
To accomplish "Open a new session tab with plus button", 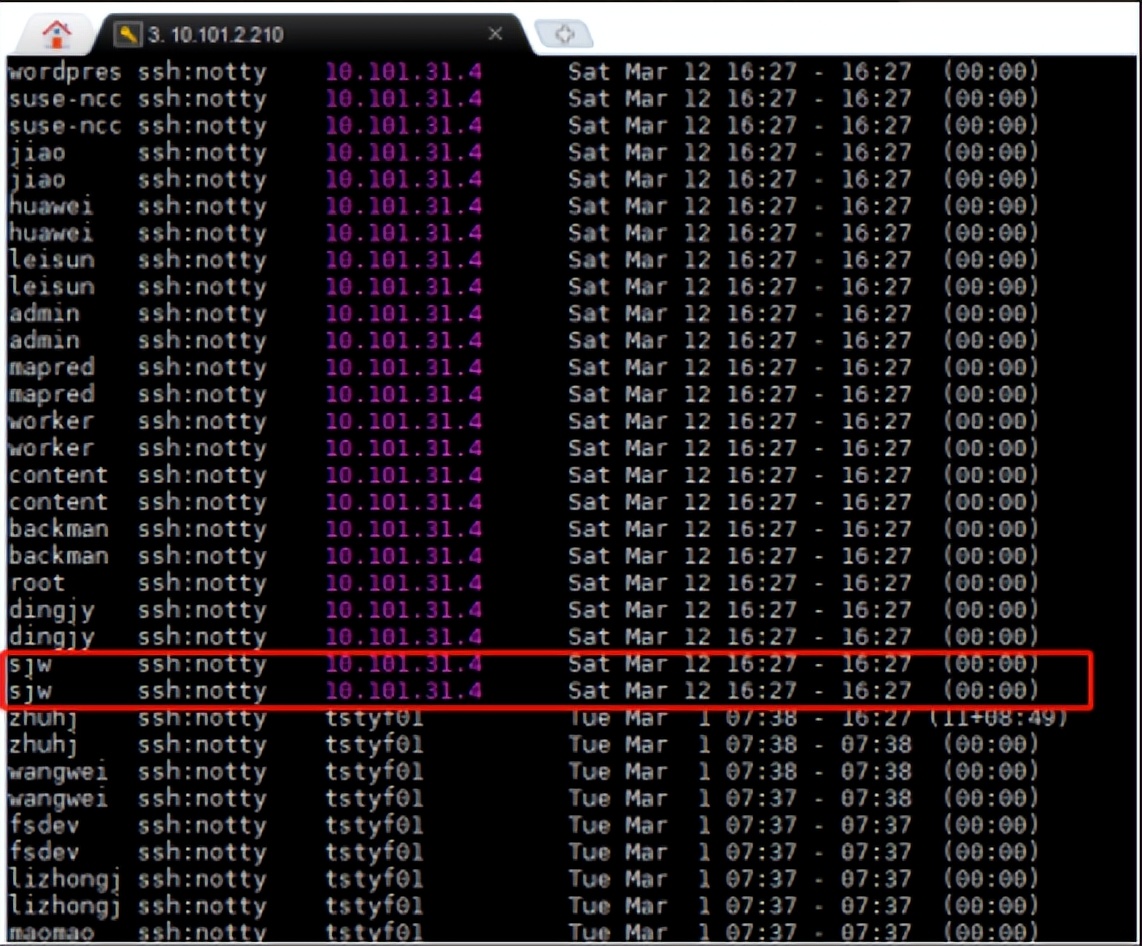I will coord(564,33).
